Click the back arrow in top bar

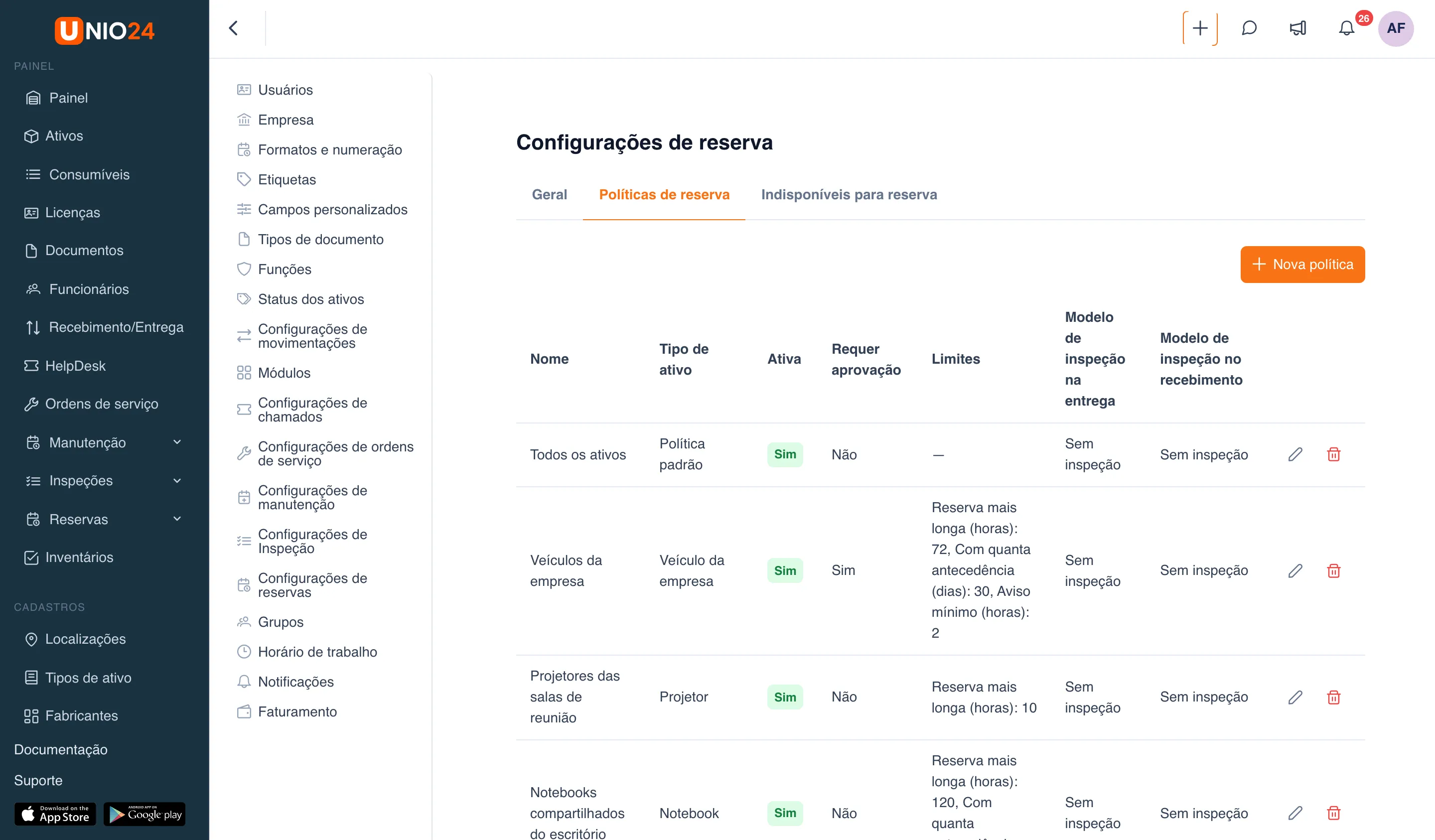[x=233, y=28]
